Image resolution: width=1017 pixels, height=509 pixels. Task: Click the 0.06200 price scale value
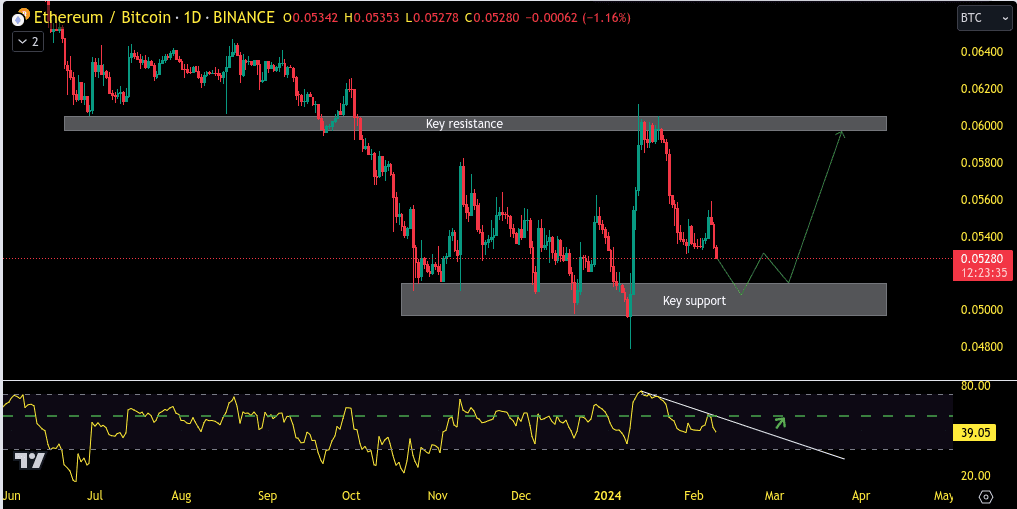pyautogui.click(x=981, y=88)
